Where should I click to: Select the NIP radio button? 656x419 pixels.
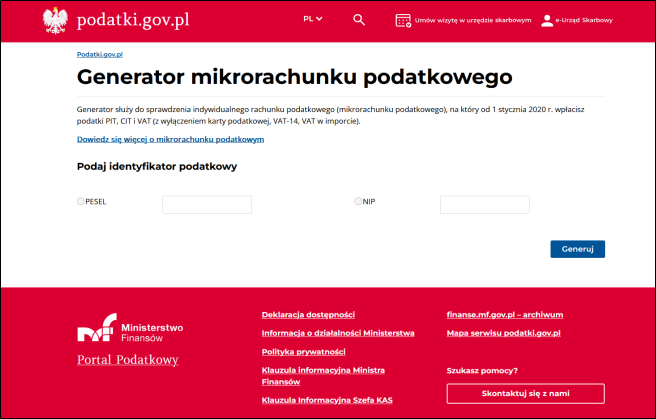(358, 201)
